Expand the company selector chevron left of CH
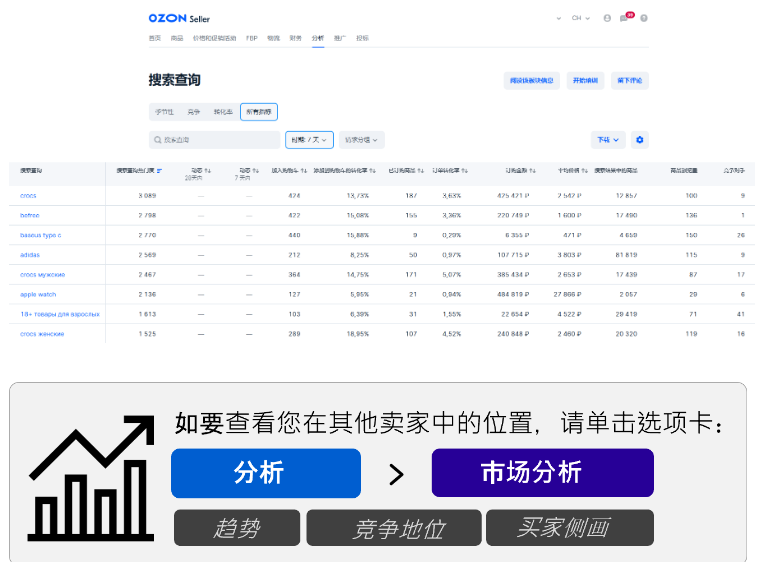Screen dimensions: 766x562 tap(558, 19)
